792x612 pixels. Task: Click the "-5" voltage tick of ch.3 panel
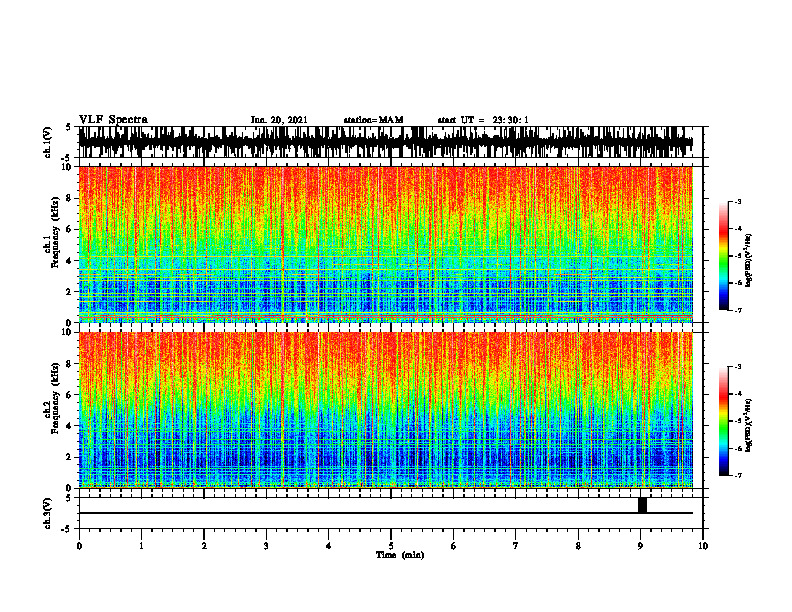click(x=67, y=529)
